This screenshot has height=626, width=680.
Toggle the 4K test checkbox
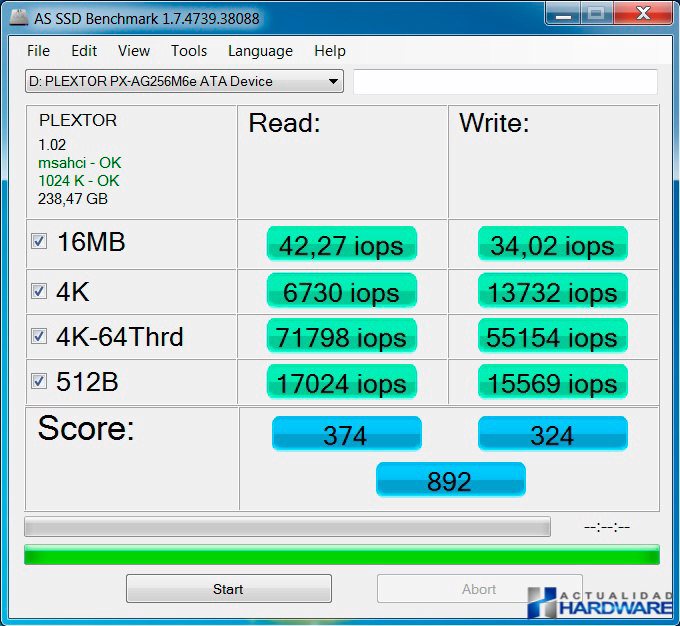click(39, 291)
